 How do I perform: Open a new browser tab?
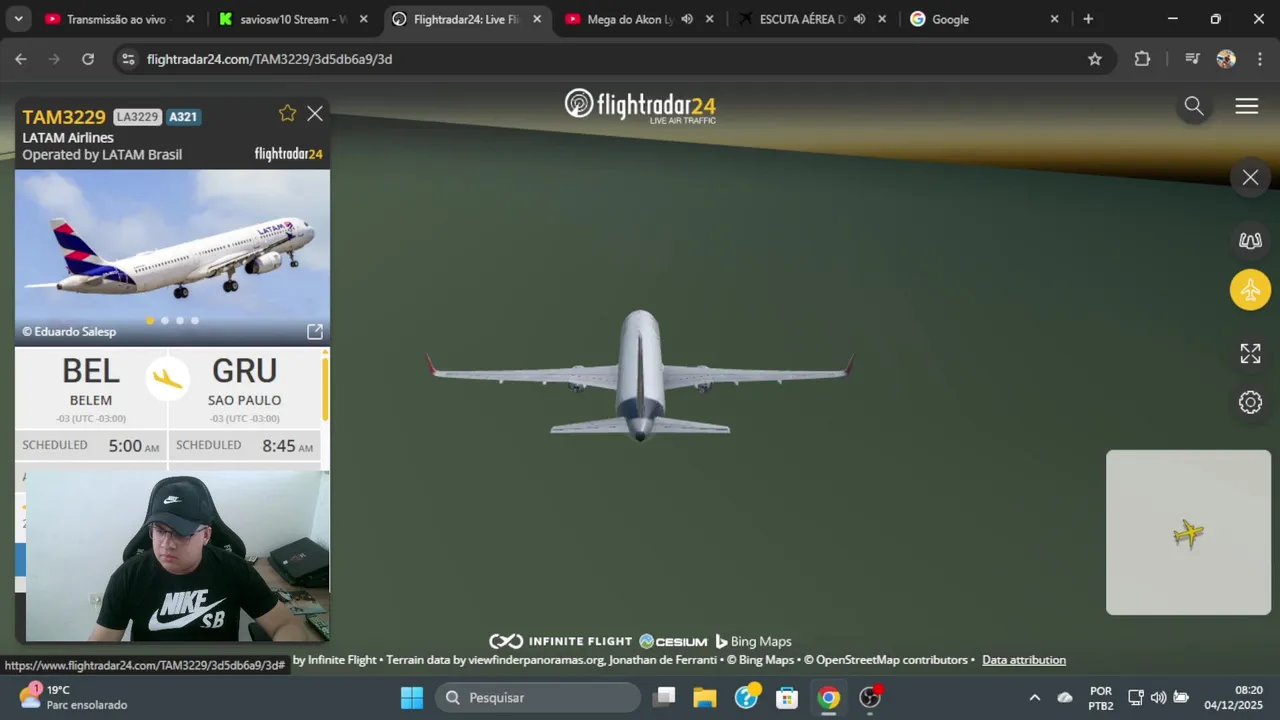[x=1088, y=19]
